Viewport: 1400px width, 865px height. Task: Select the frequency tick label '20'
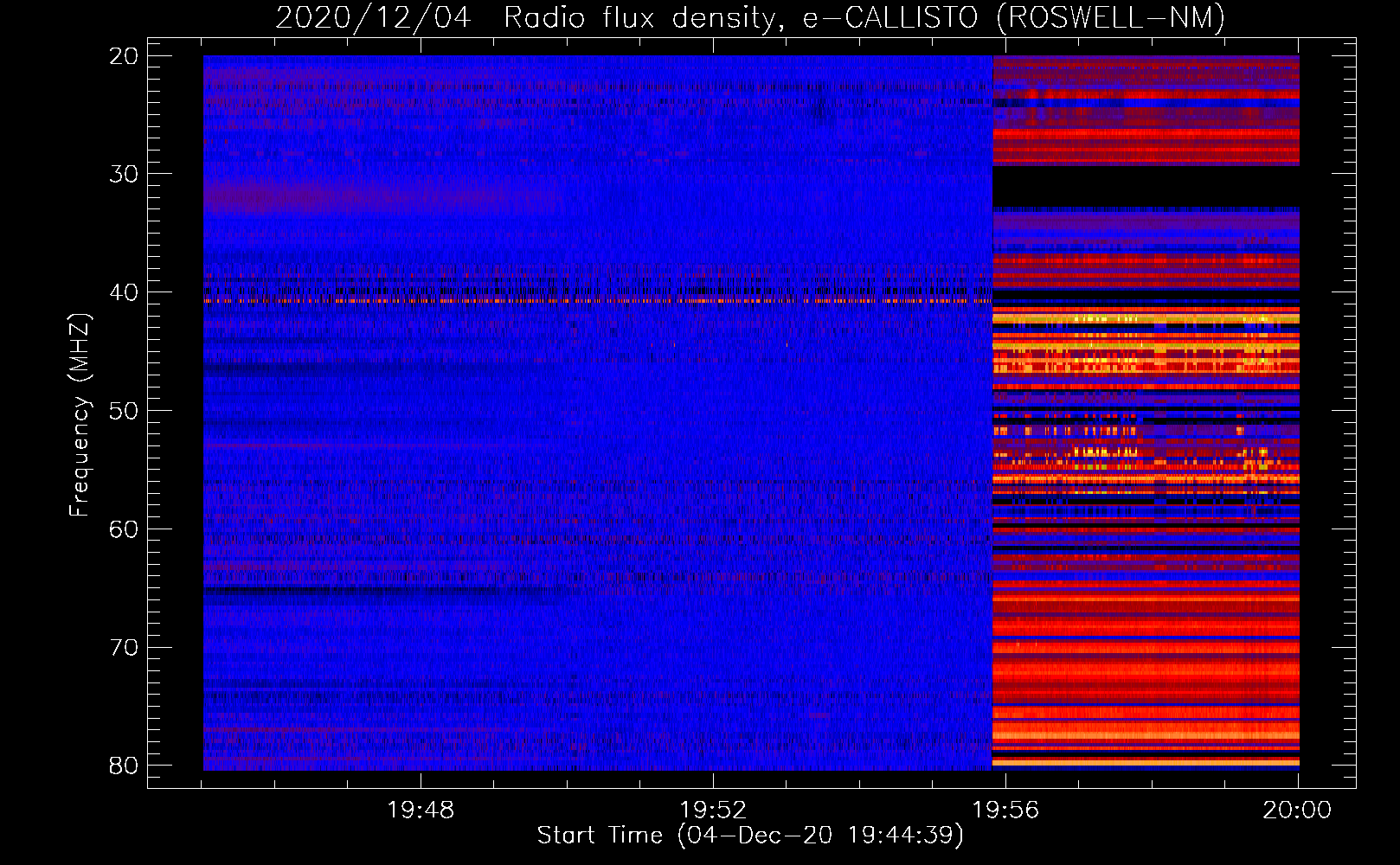124,56
